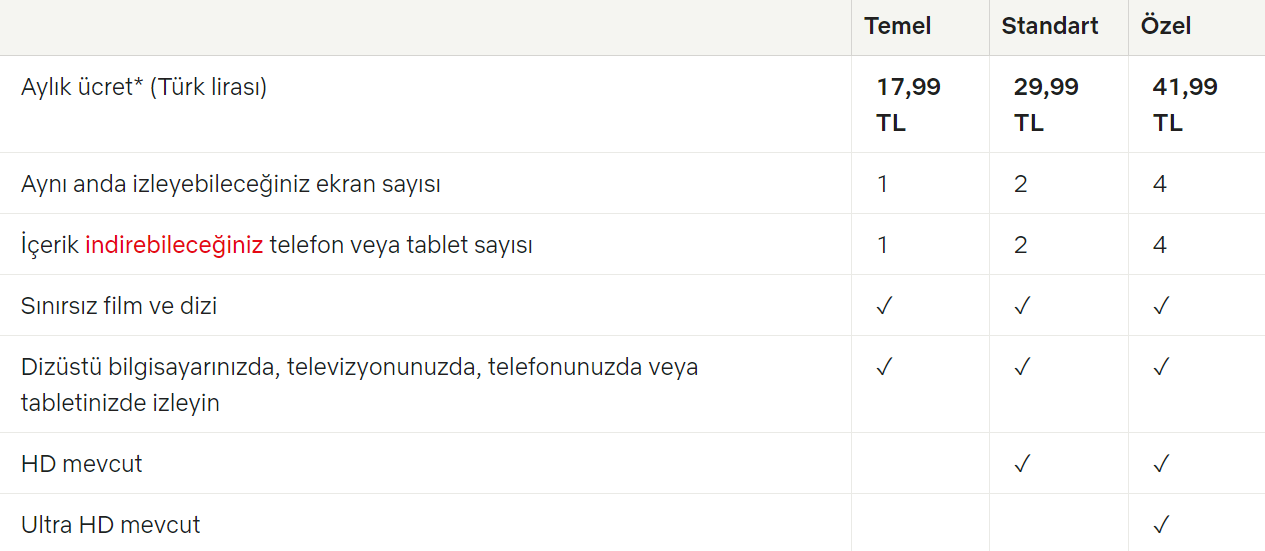Screen dimensions: 1265x551
Task: Click the 'Aylık ücret* (Türk lirası)' label
Action: tap(144, 88)
